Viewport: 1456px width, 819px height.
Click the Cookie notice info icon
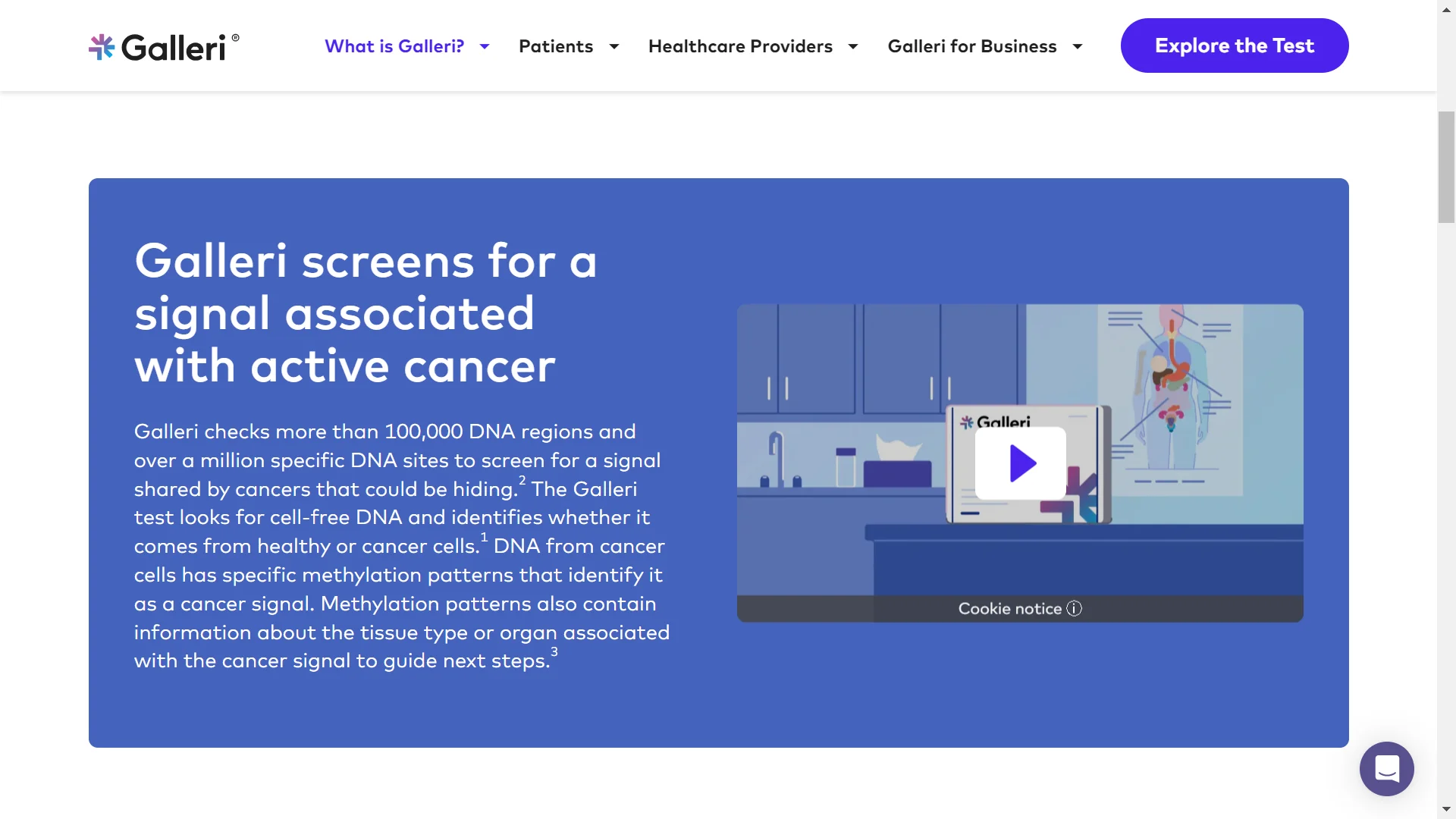tap(1075, 609)
